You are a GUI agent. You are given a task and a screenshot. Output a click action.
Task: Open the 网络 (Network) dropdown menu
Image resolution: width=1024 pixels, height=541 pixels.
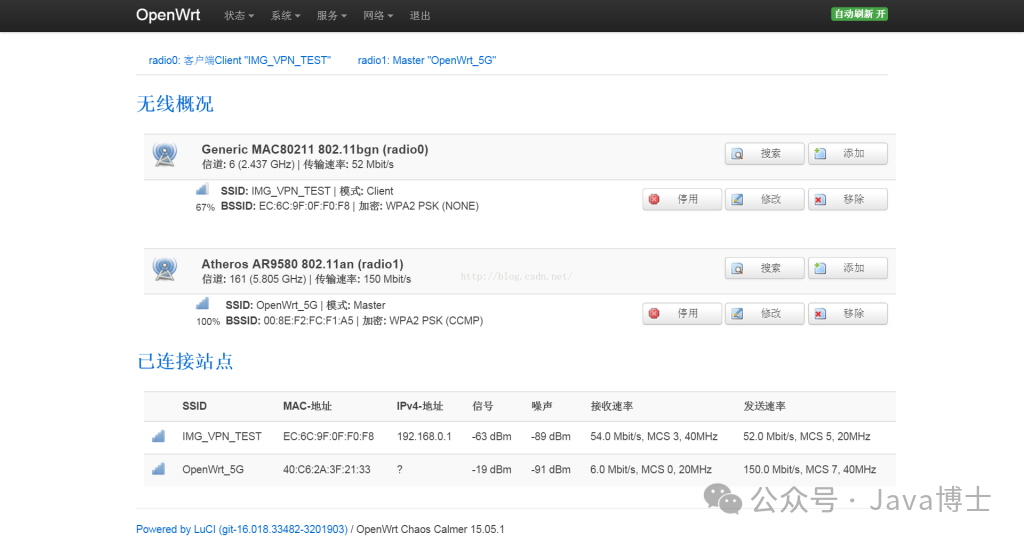378,16
